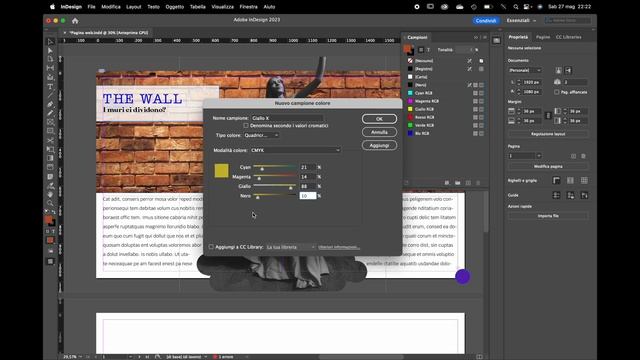Open the zoom level dropdown in status bar
The width and height of the screenshot is (640, 360).
pyautogui.click(x=80, y=357)
